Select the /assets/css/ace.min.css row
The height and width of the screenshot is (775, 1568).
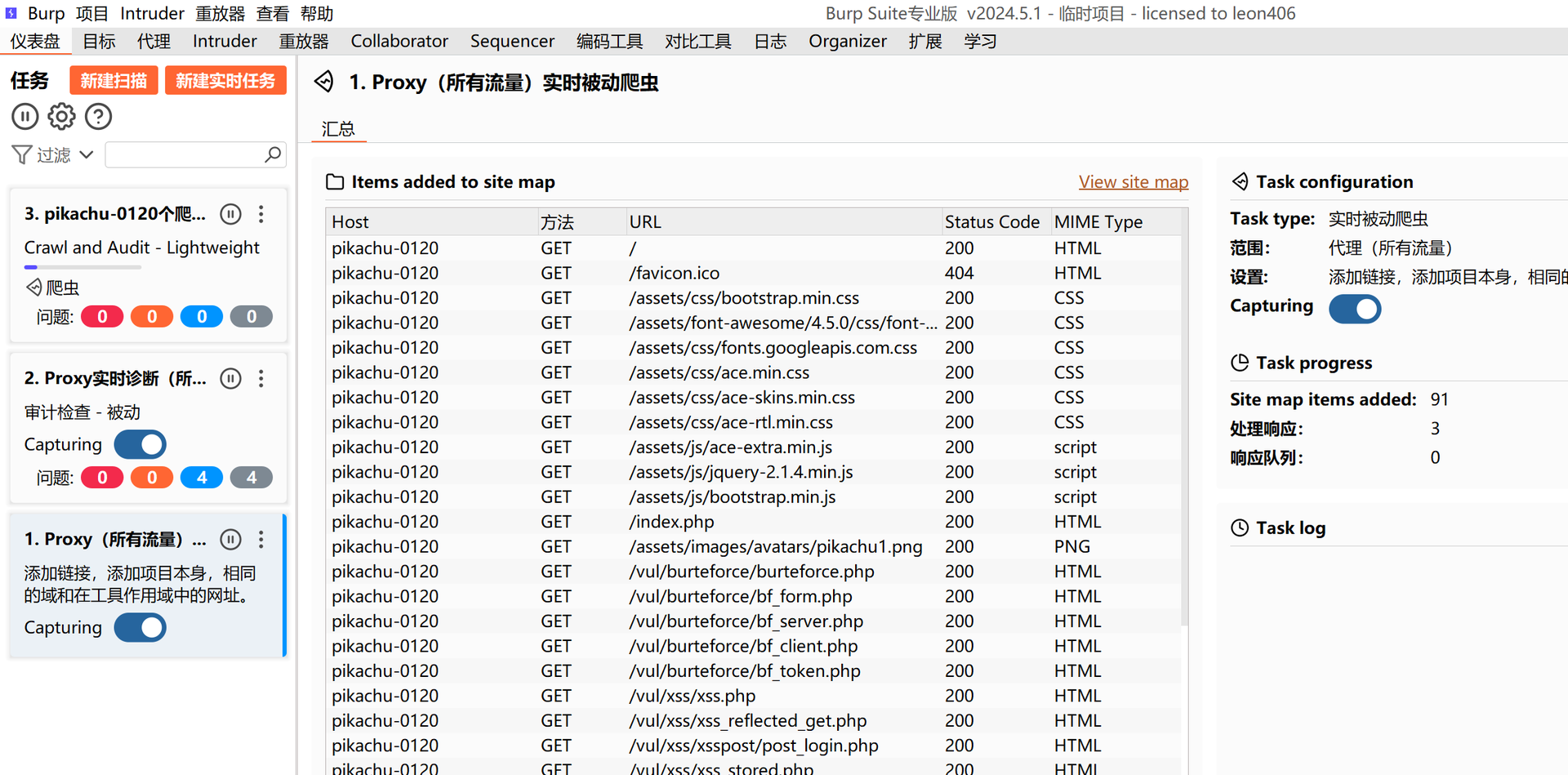(x=753, y=372)
